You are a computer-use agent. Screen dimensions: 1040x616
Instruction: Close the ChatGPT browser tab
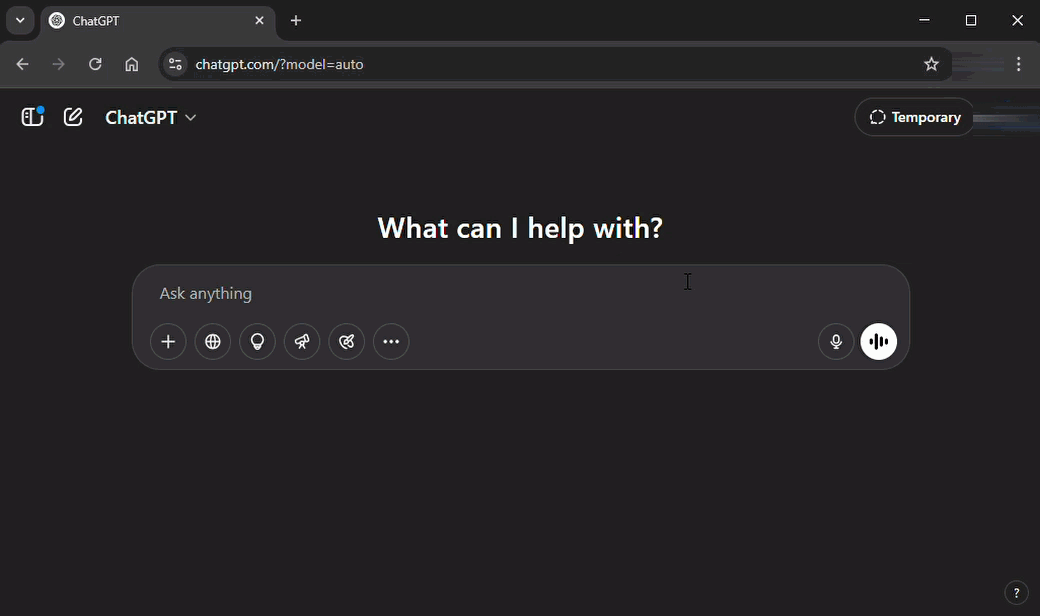point(259,21)
